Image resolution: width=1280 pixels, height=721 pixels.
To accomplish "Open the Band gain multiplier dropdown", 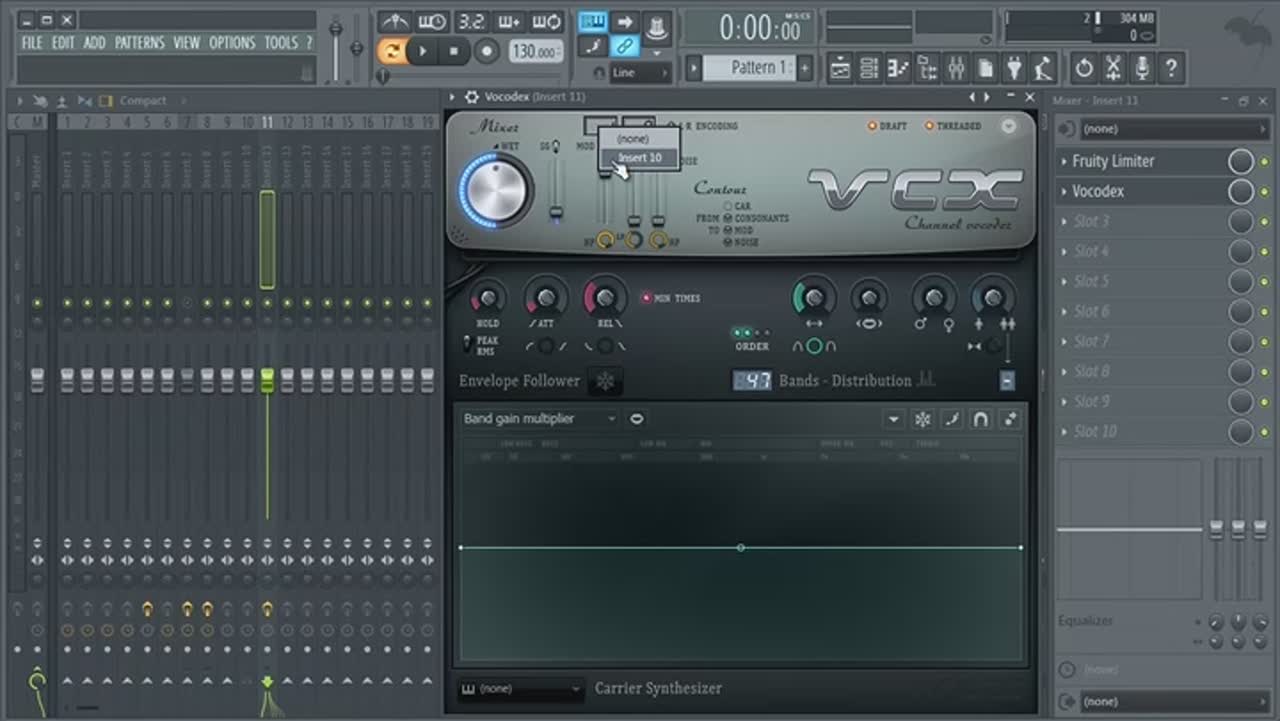I will [540, 419].
